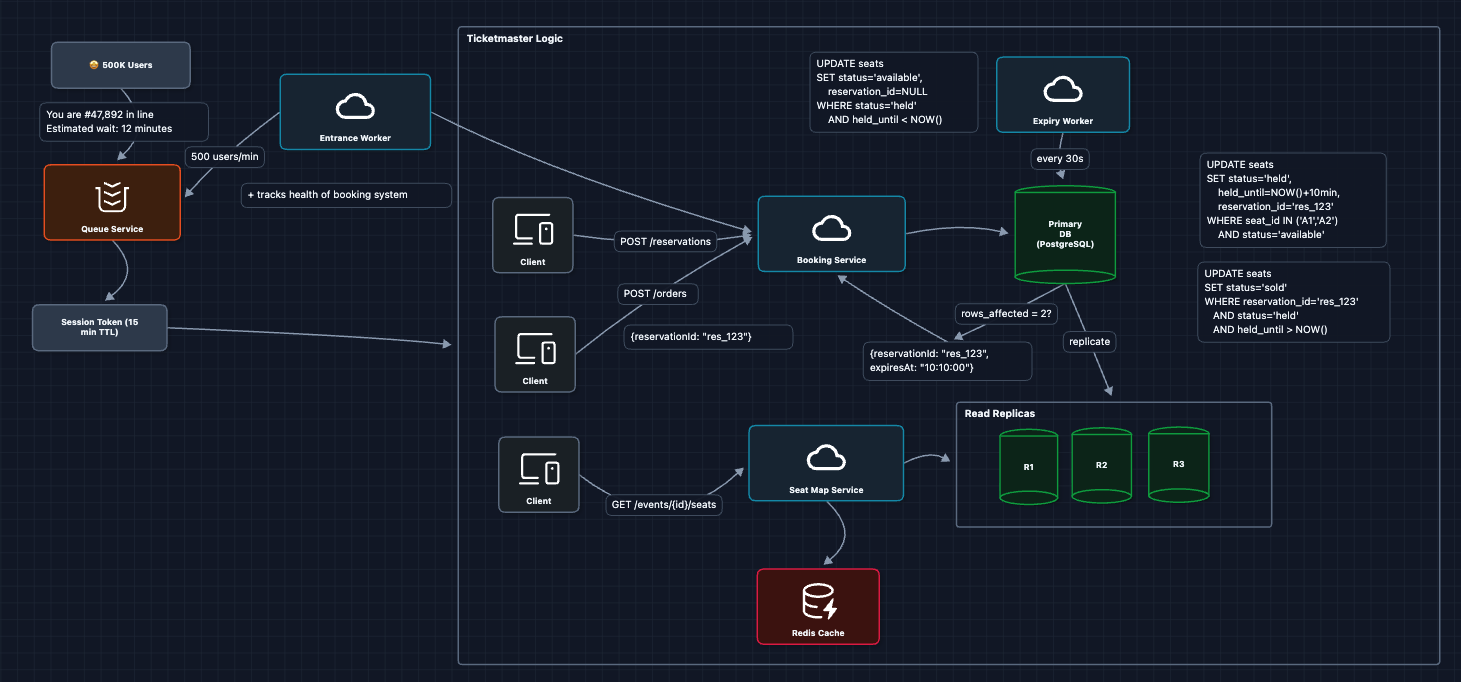Select the "500 users/min" edge label
The image size is (1461, 682).
(225, 156)
